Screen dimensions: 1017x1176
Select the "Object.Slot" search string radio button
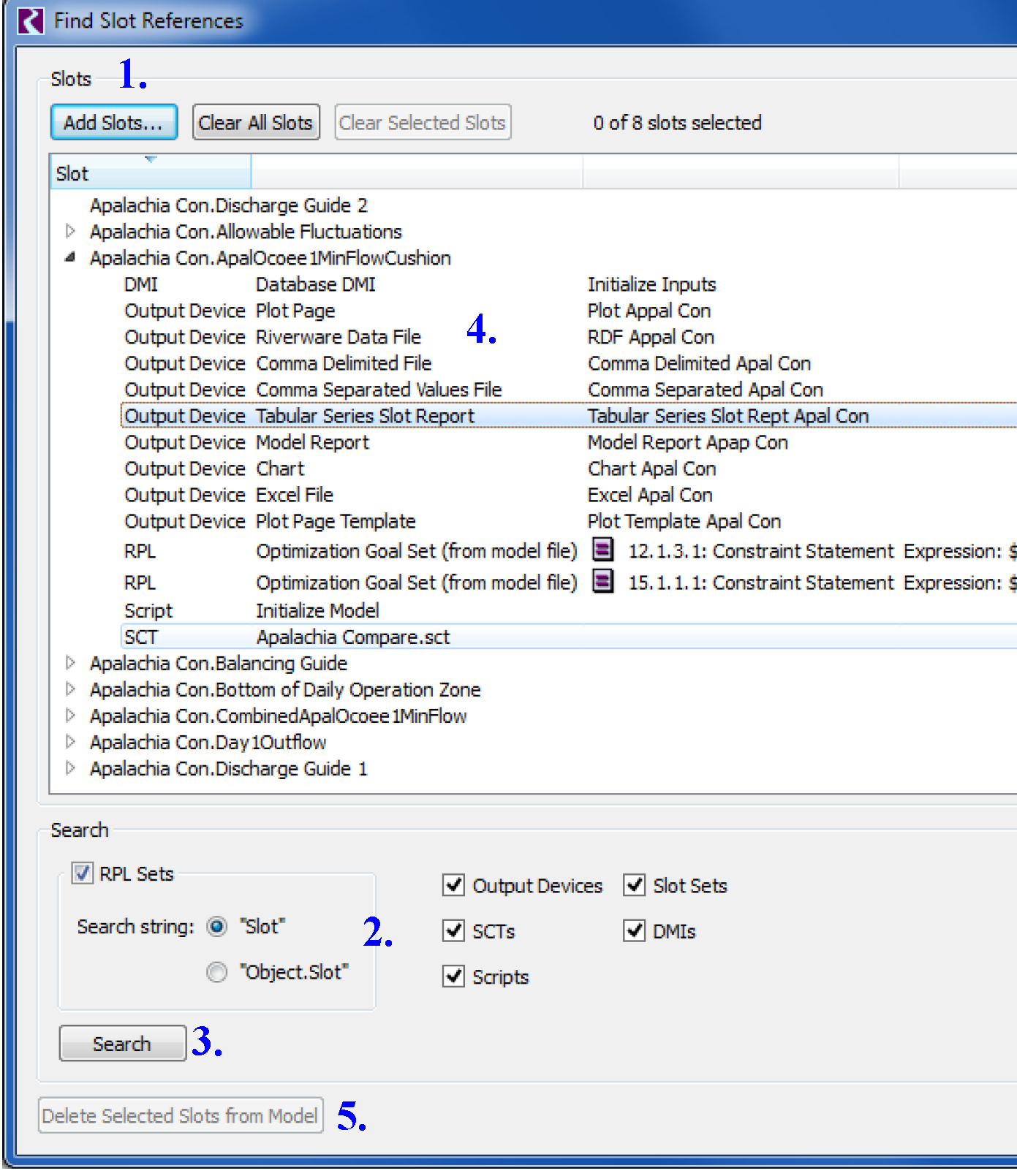pos(217,972)
